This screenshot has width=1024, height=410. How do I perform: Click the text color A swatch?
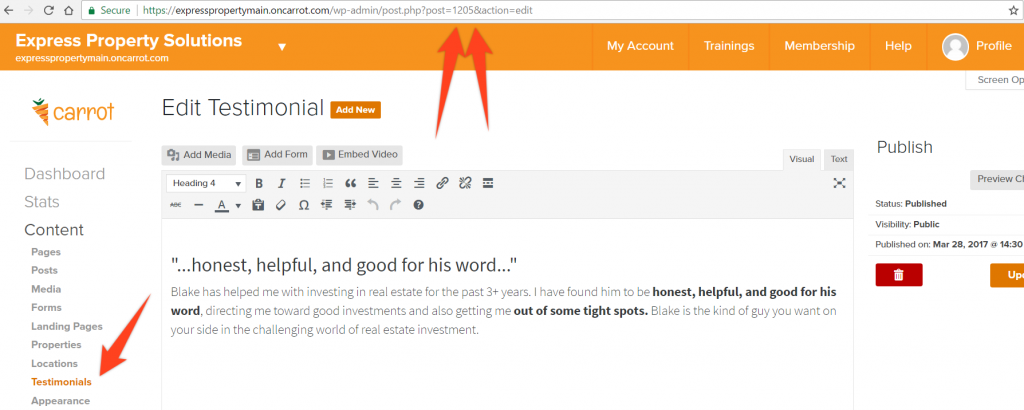[x=222, y=205]
